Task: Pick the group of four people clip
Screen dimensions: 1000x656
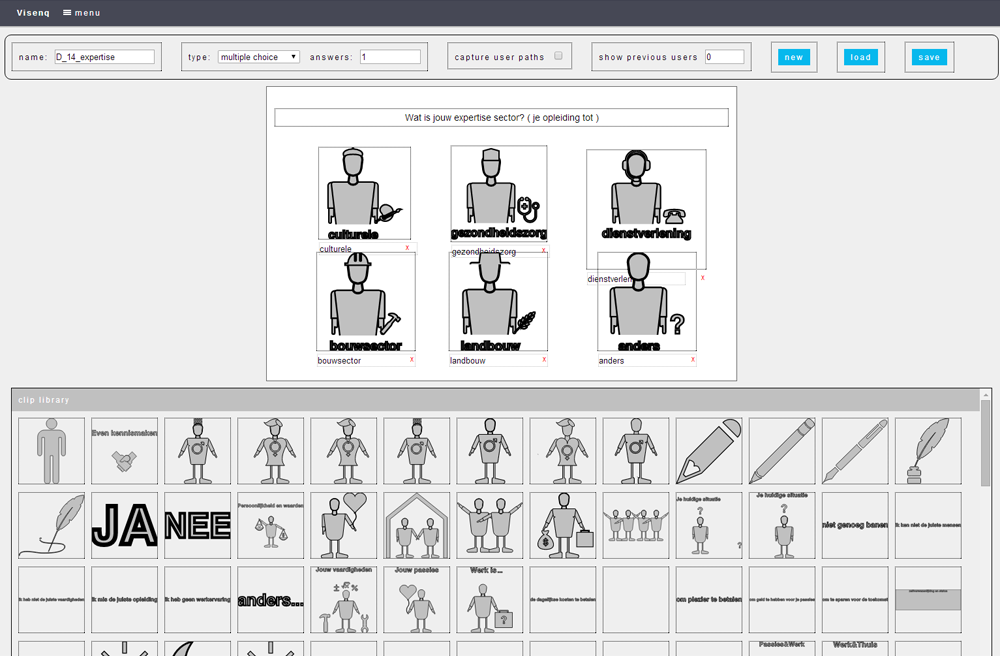Action: [636, 525]
